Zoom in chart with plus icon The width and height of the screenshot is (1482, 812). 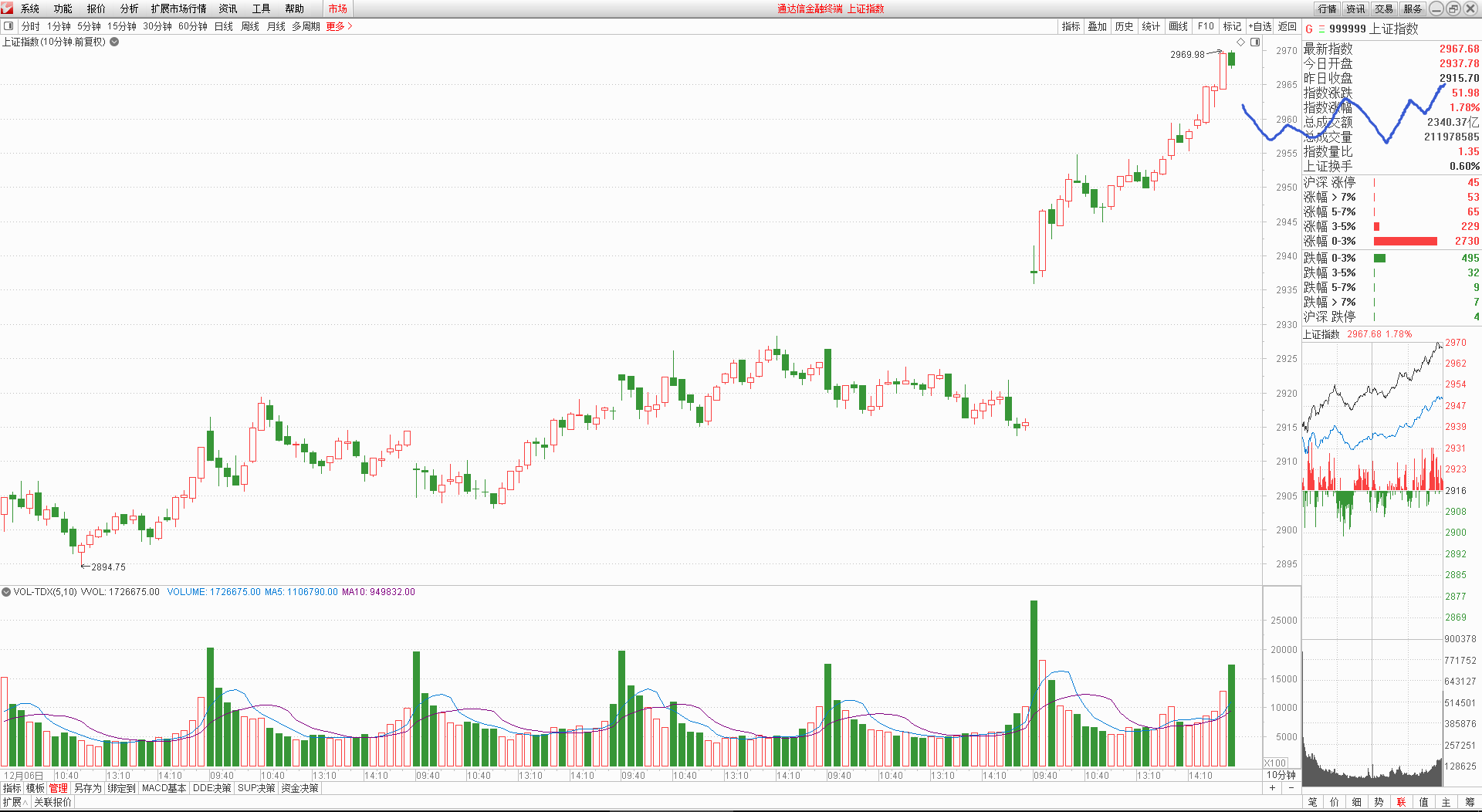pos(1272,788)
